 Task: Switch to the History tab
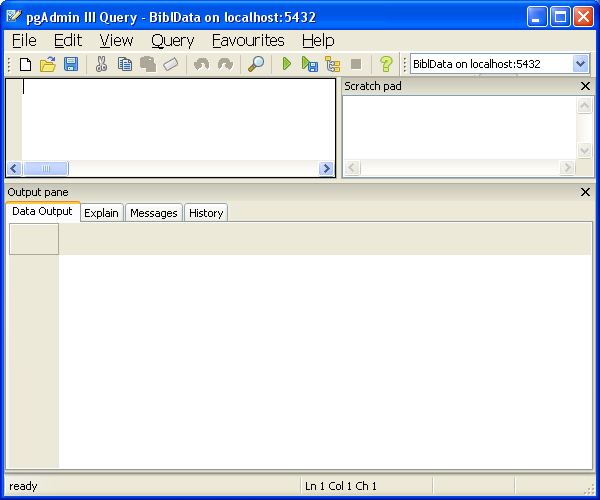click(206, 213)
